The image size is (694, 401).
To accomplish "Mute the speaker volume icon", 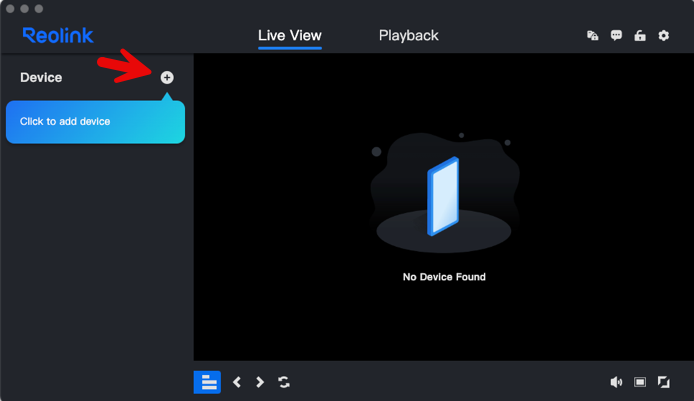I will click(x=616, y=382).
